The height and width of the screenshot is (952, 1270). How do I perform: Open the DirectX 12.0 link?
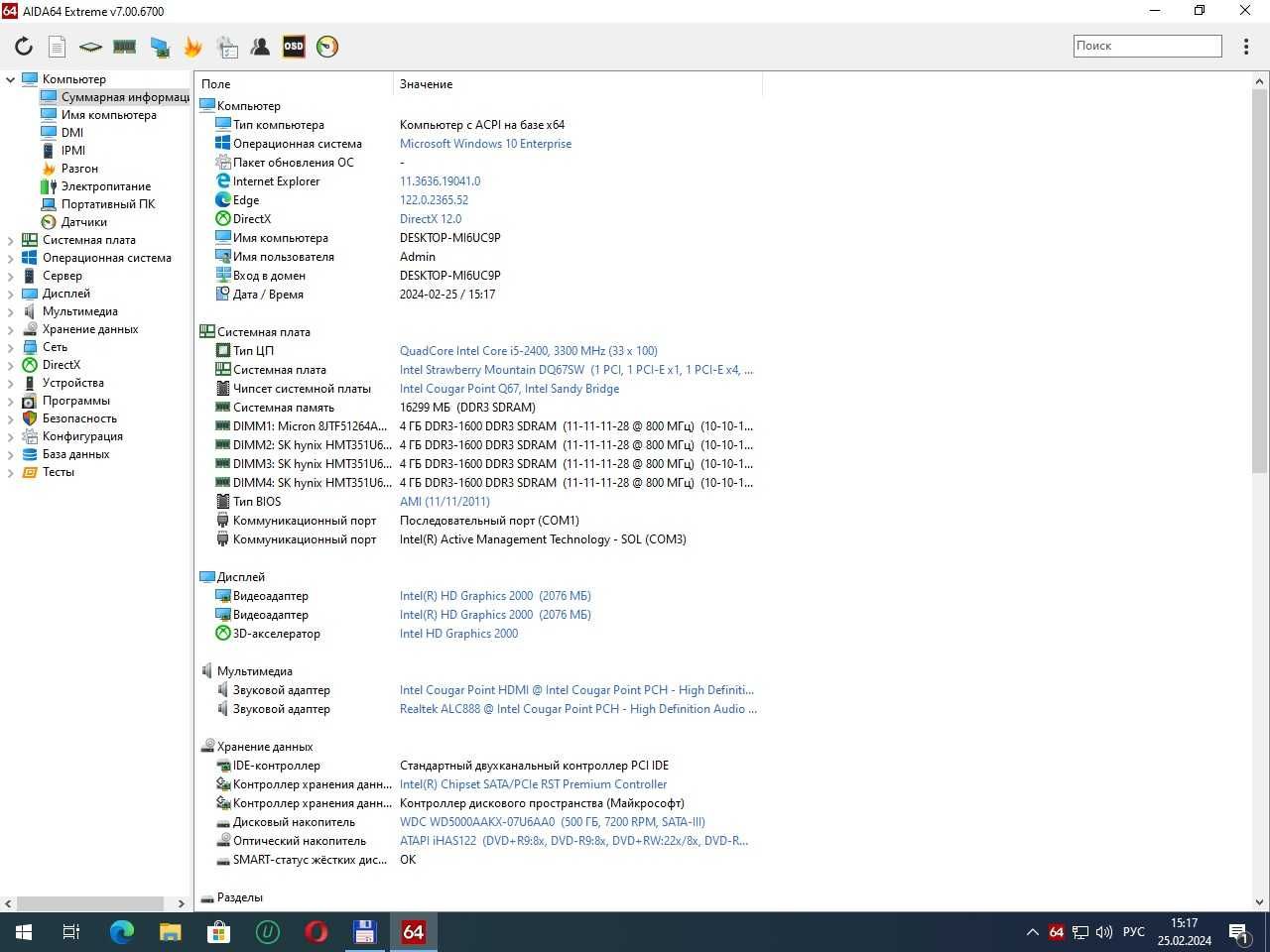(431, 219)
